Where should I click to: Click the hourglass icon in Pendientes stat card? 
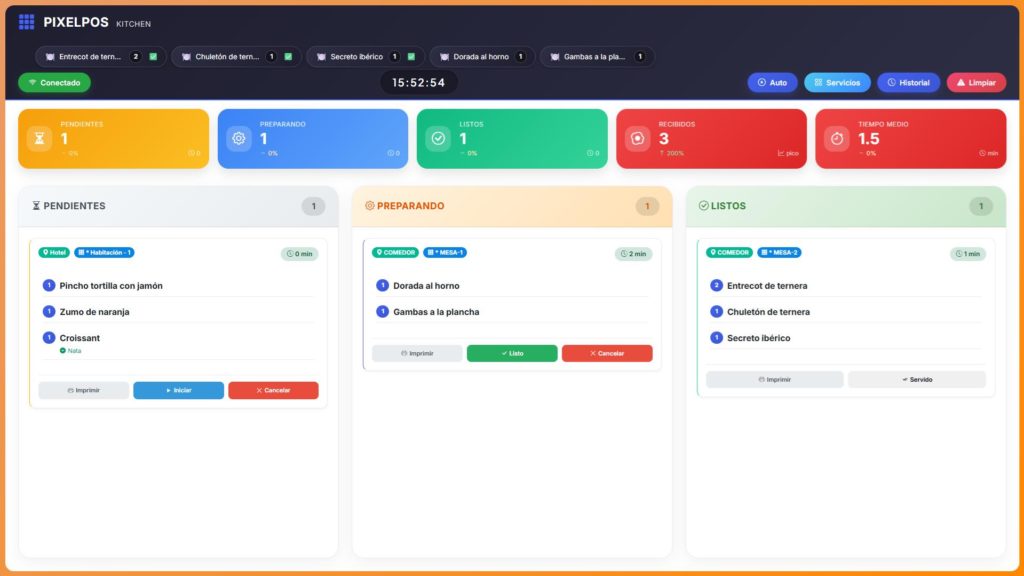coord(40,138)
